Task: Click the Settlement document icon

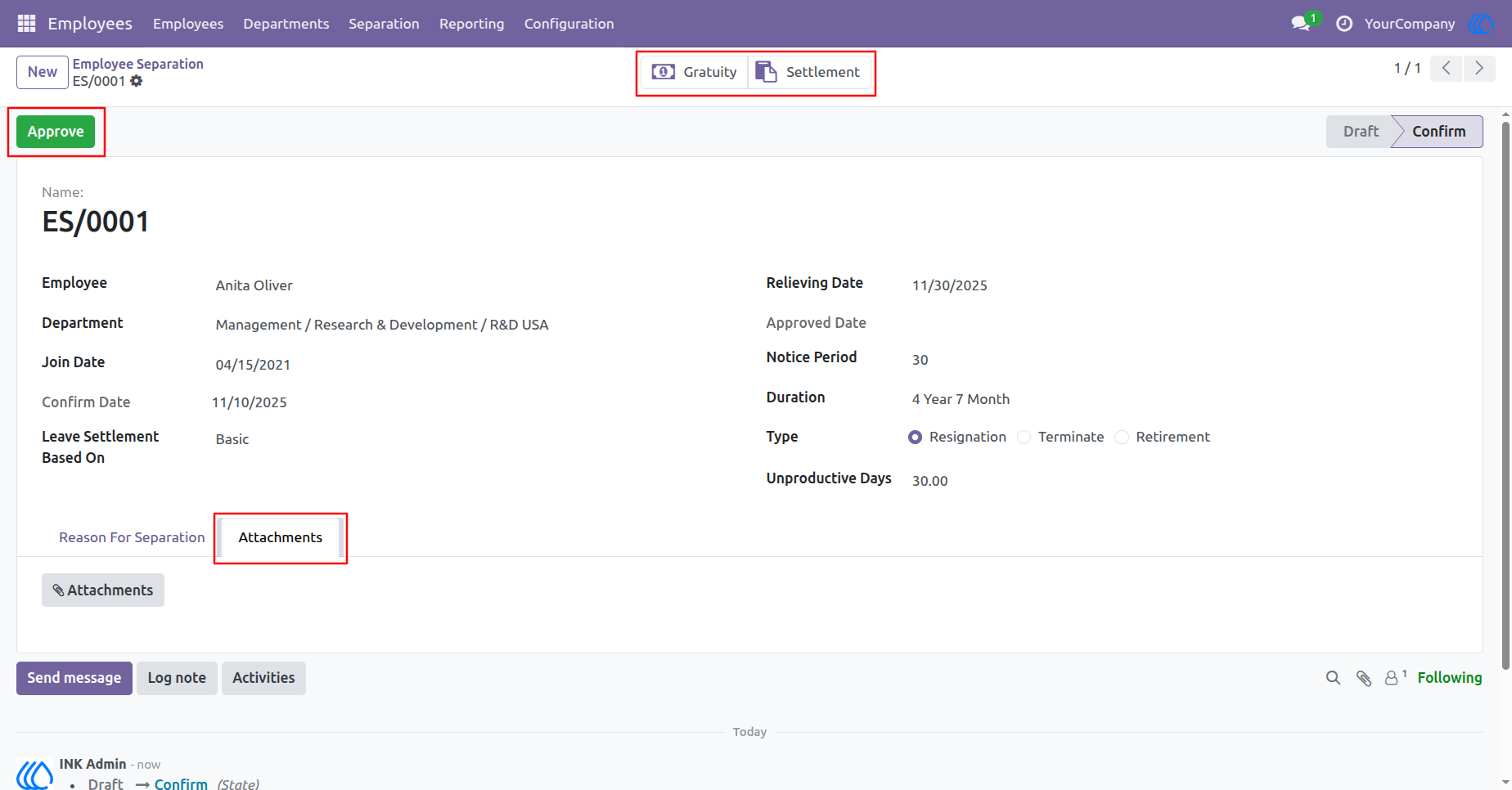Action: pos(766,72)
